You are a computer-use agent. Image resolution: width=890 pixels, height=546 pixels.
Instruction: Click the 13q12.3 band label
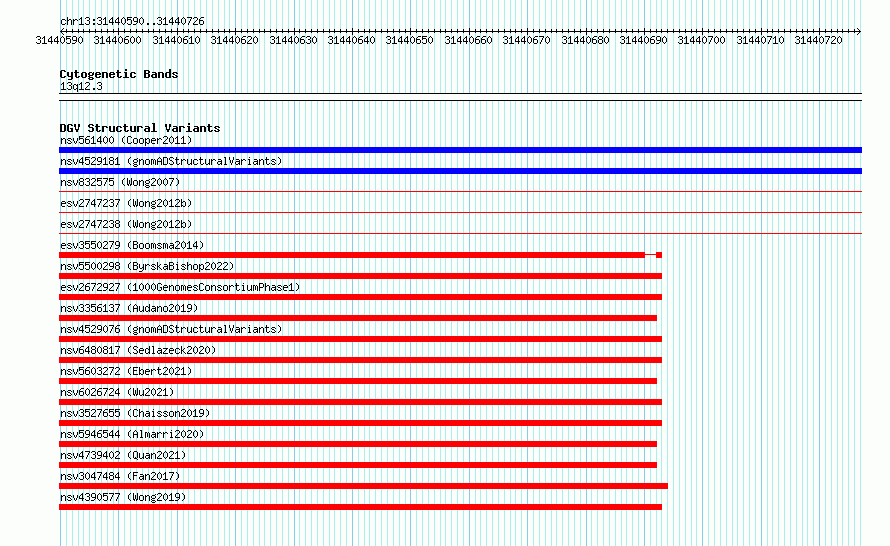[81, 86]
